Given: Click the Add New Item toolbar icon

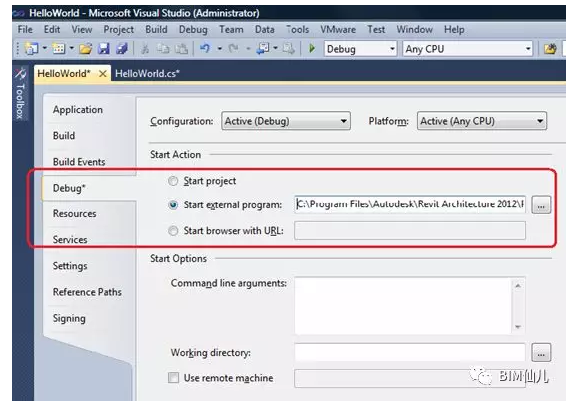Looking at the screenshot, I should pos(59,48).
